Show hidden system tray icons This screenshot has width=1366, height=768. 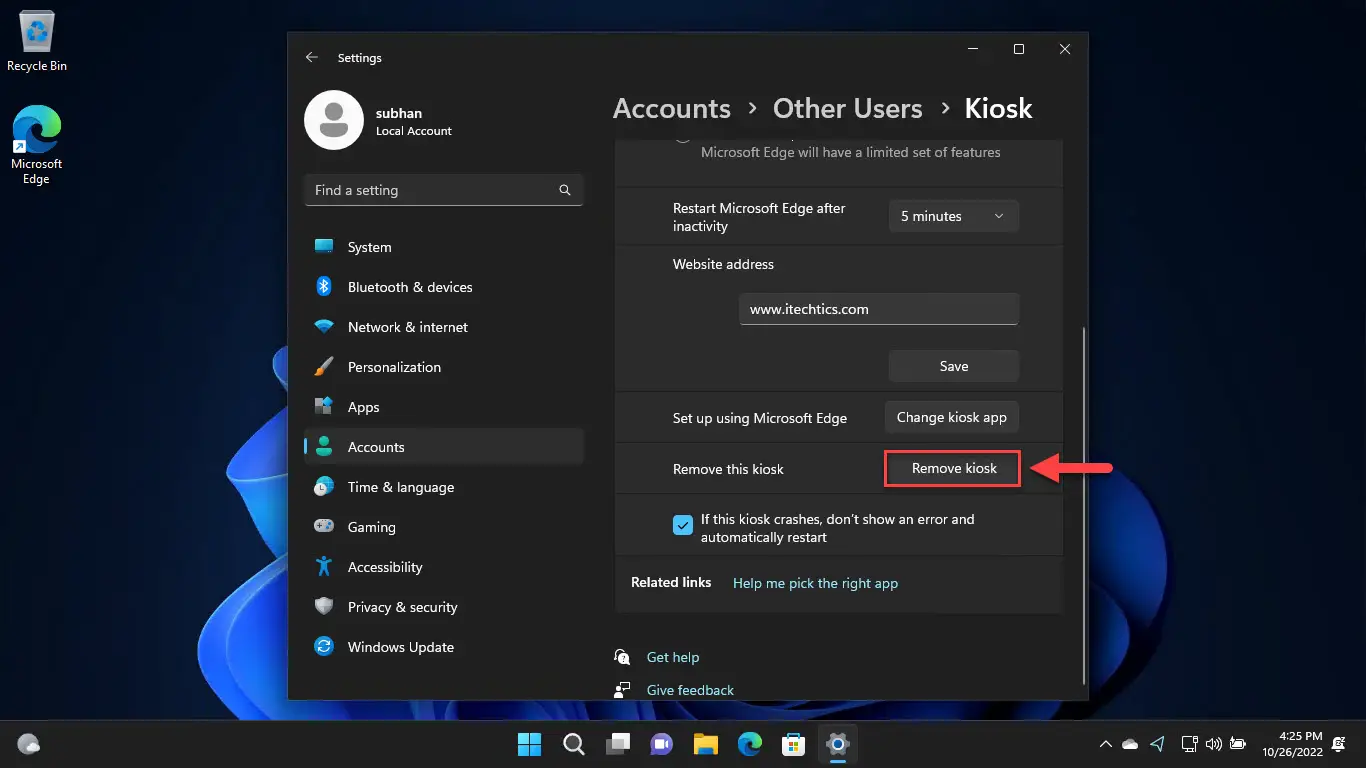point(1105,744)
